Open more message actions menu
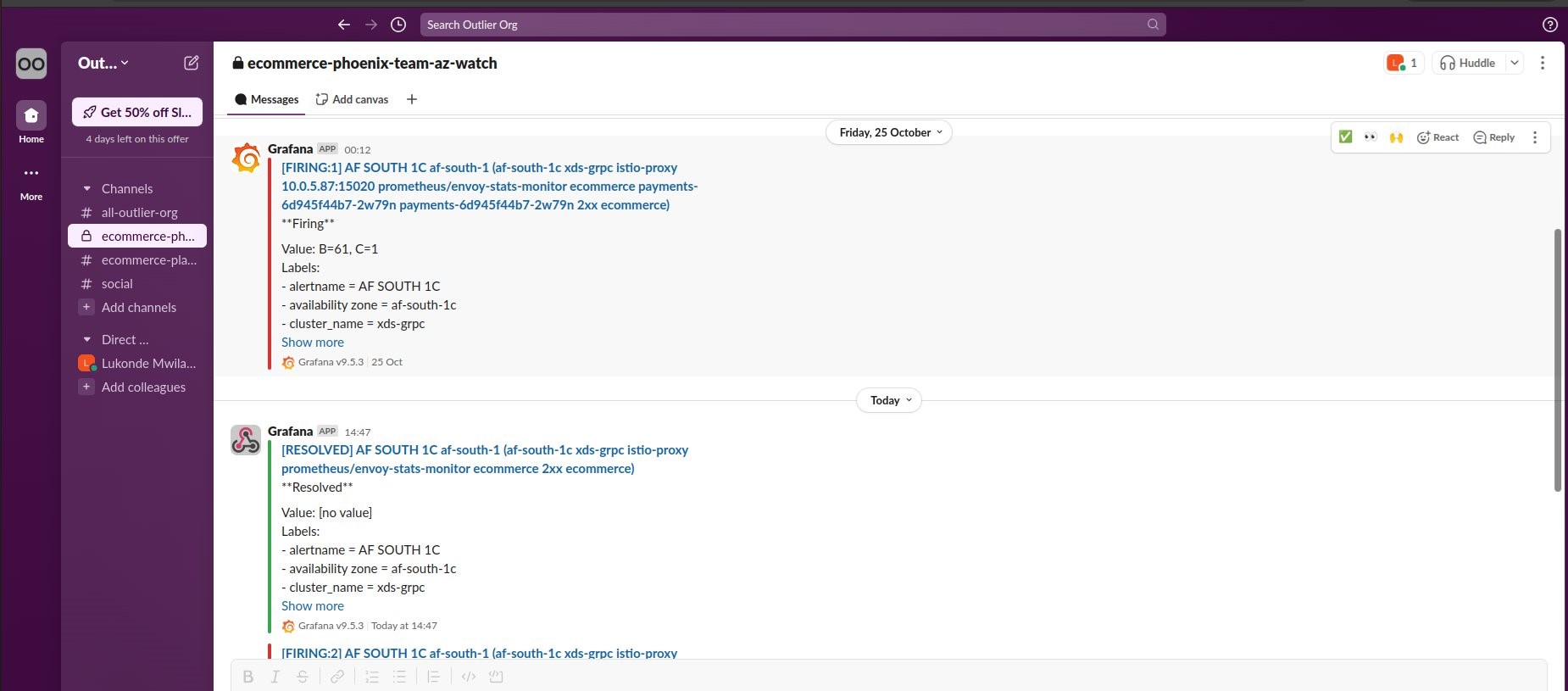1568x691 pixels. coord(1535,137)
